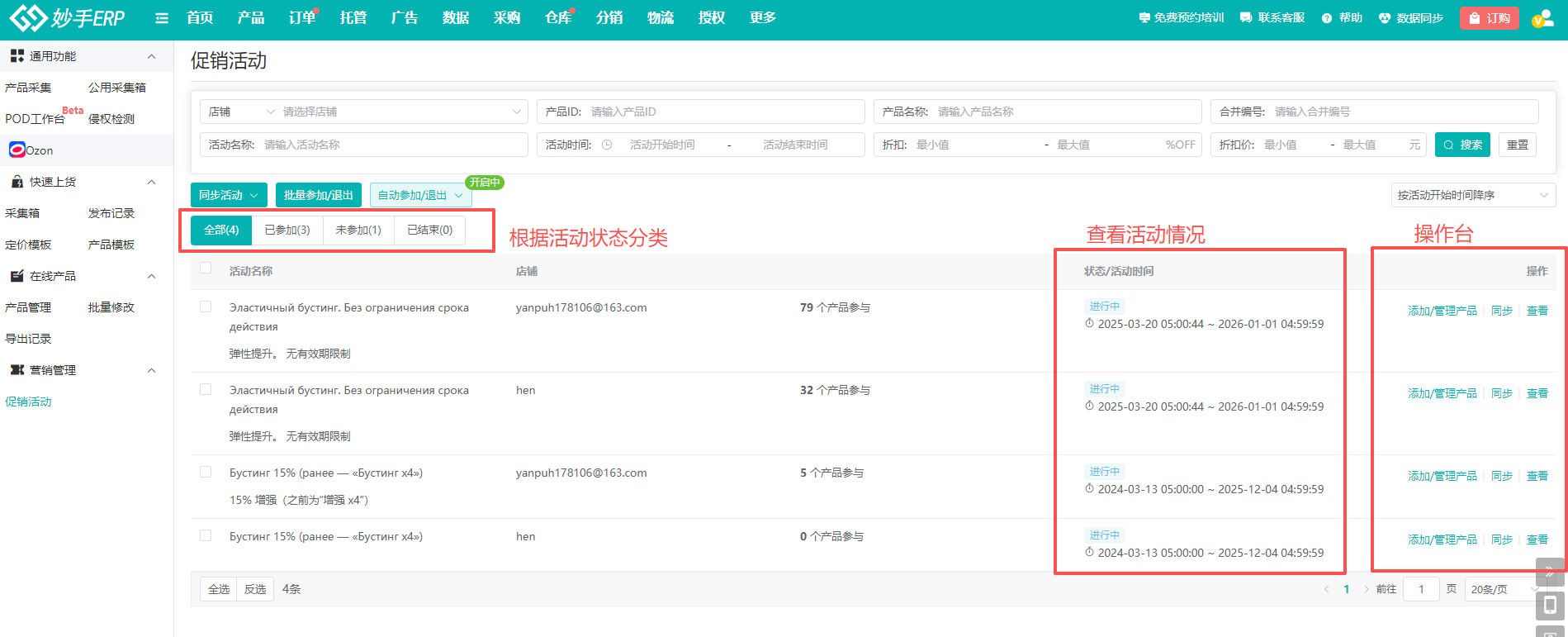Viewport: 1568px width, 637px height.
Task: Click the mobile phone floating icon
Action: (1550, 606)
